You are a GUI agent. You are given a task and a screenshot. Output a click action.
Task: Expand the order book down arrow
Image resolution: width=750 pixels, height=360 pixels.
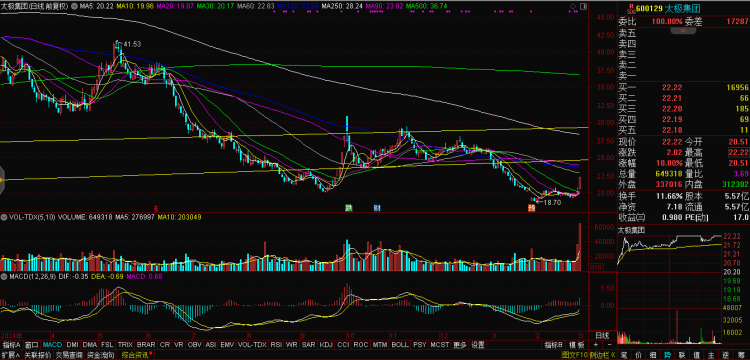(x=683, y=31)
